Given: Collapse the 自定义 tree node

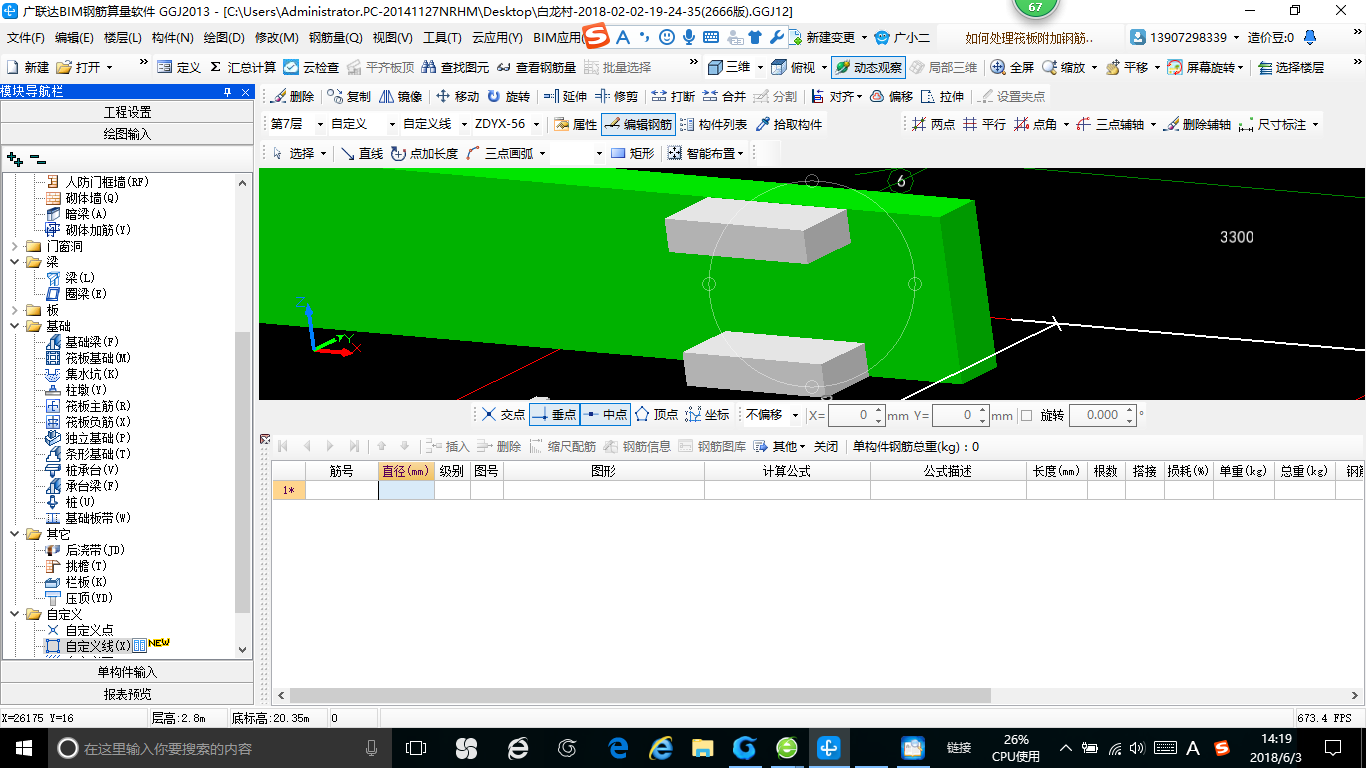Looking at the screenshot, I should [x=15, y=614].
